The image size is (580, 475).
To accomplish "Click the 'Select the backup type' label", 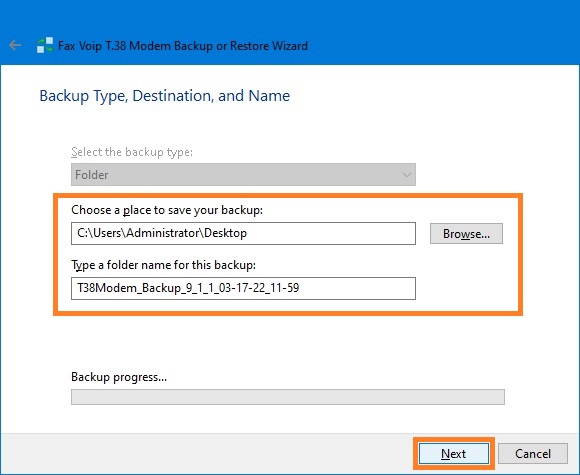I will (x=132, y=152).
